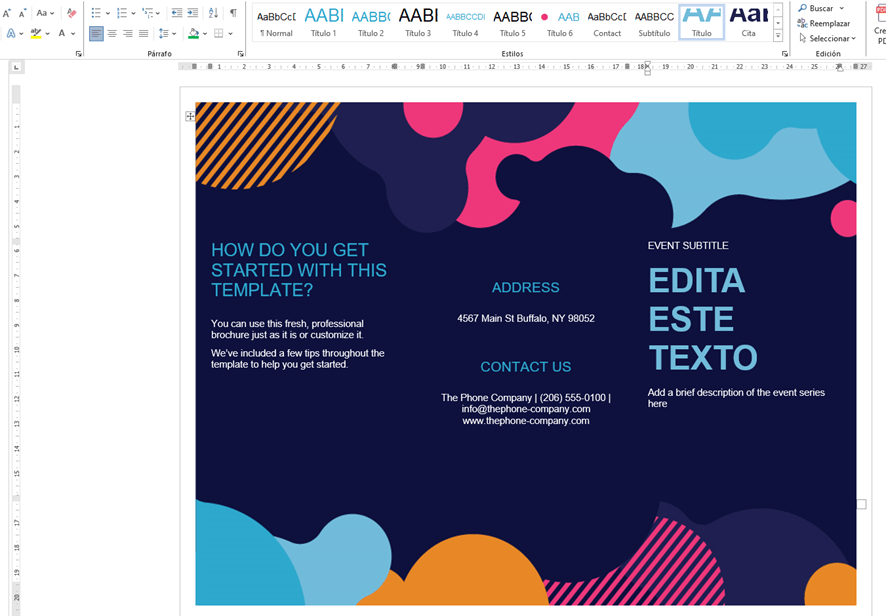Image resolution: width=886 pixels, height=616 pixels.
Task: Click the Decrease Indent icon
Action: click(x=176, y=13)
